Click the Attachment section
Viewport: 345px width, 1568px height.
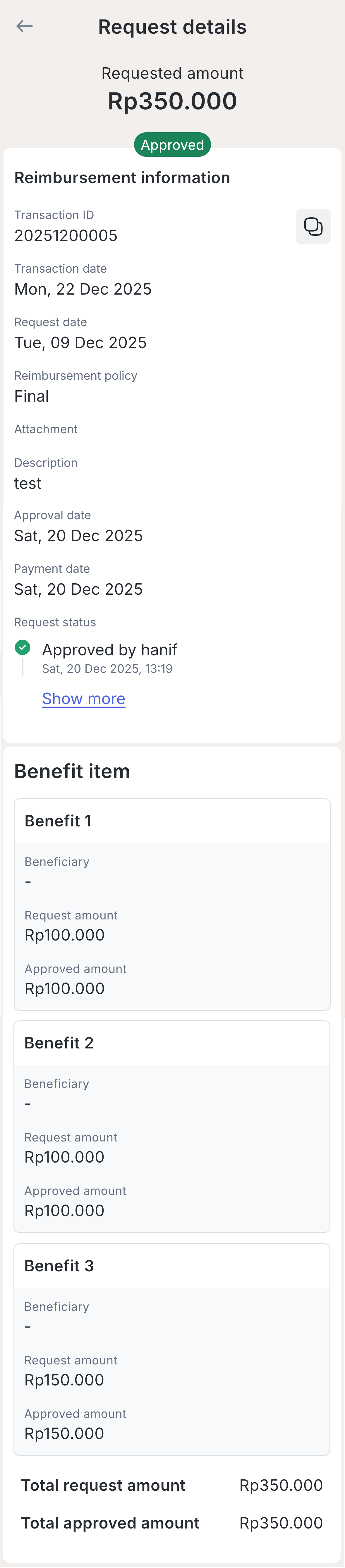pos(46,429)
